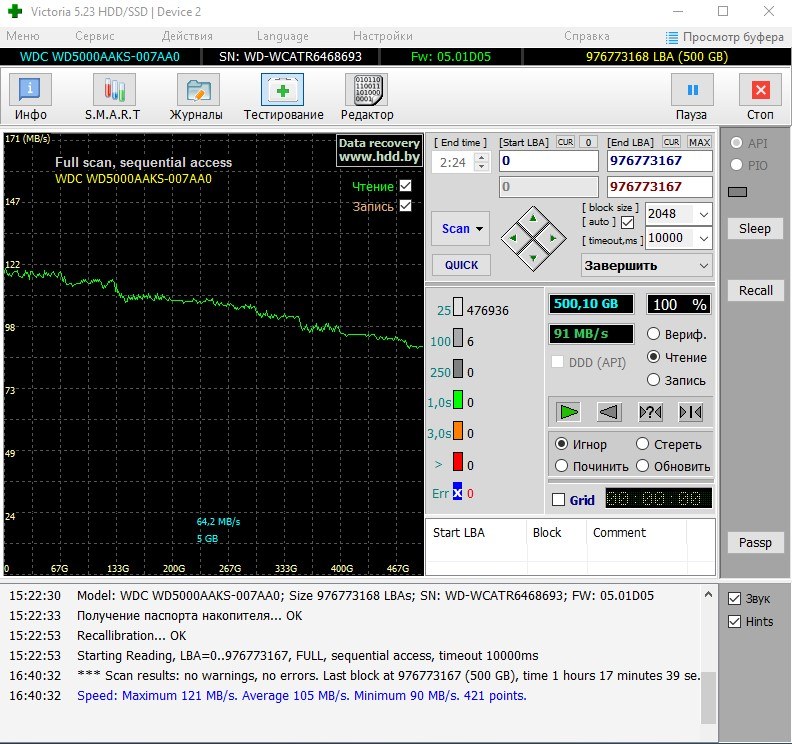Open the block size 2048 dropdown
The width and height of the screenshot is (792, 744).
point(703,214)
